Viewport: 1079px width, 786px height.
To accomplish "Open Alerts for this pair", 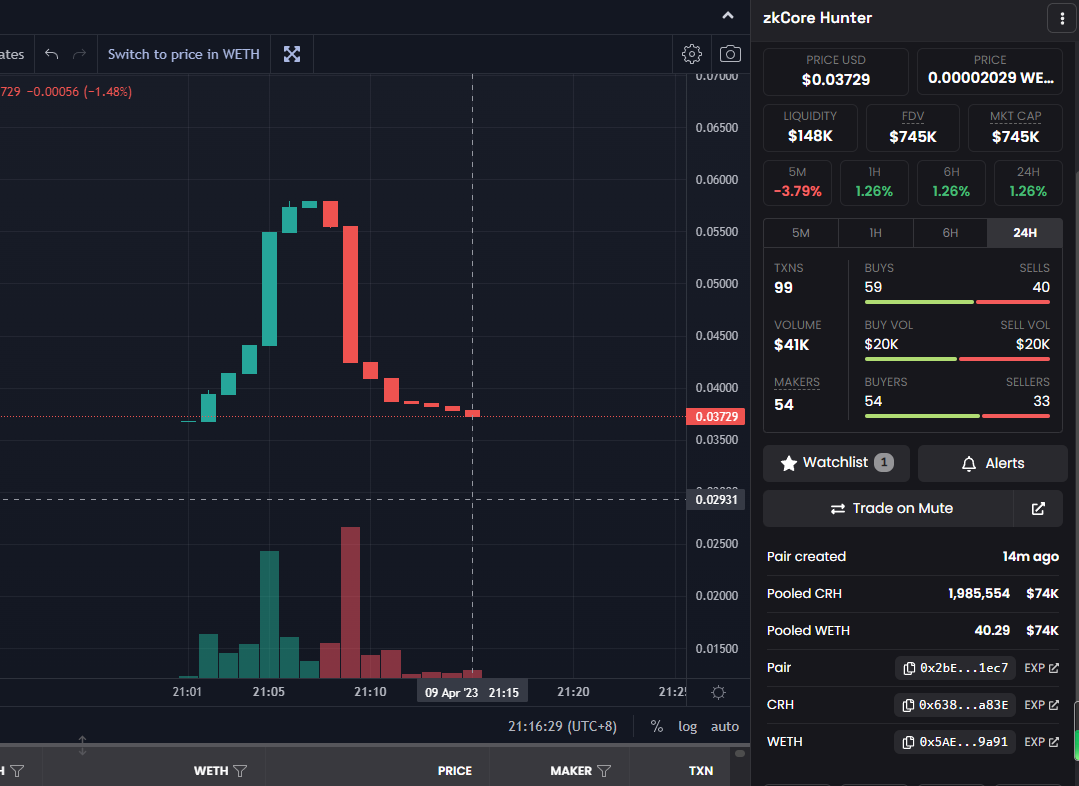I will tap(992, 463).
